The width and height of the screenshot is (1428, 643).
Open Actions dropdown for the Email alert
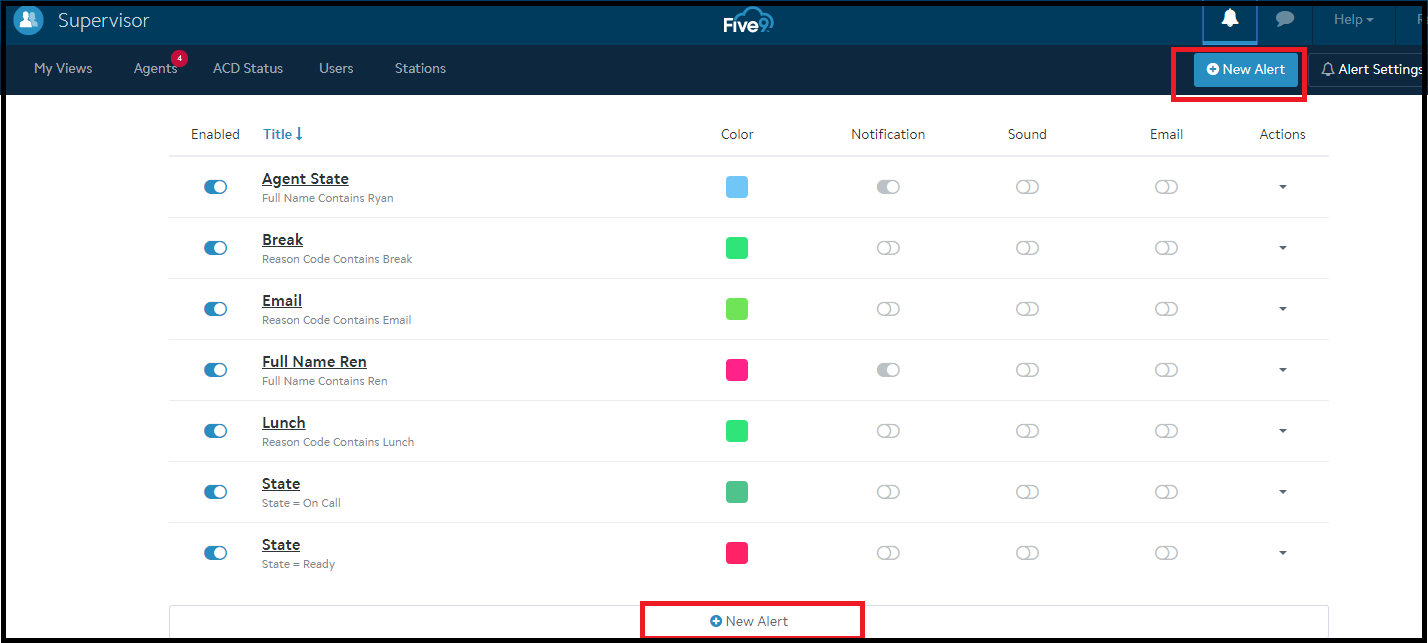(1282, 308)
